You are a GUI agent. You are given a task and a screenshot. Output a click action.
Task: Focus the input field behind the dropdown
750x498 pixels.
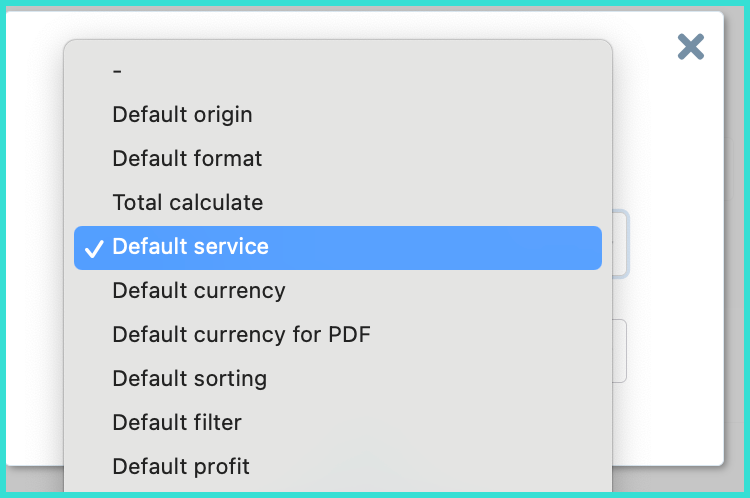pyautogui.click(x=620, y=350)
